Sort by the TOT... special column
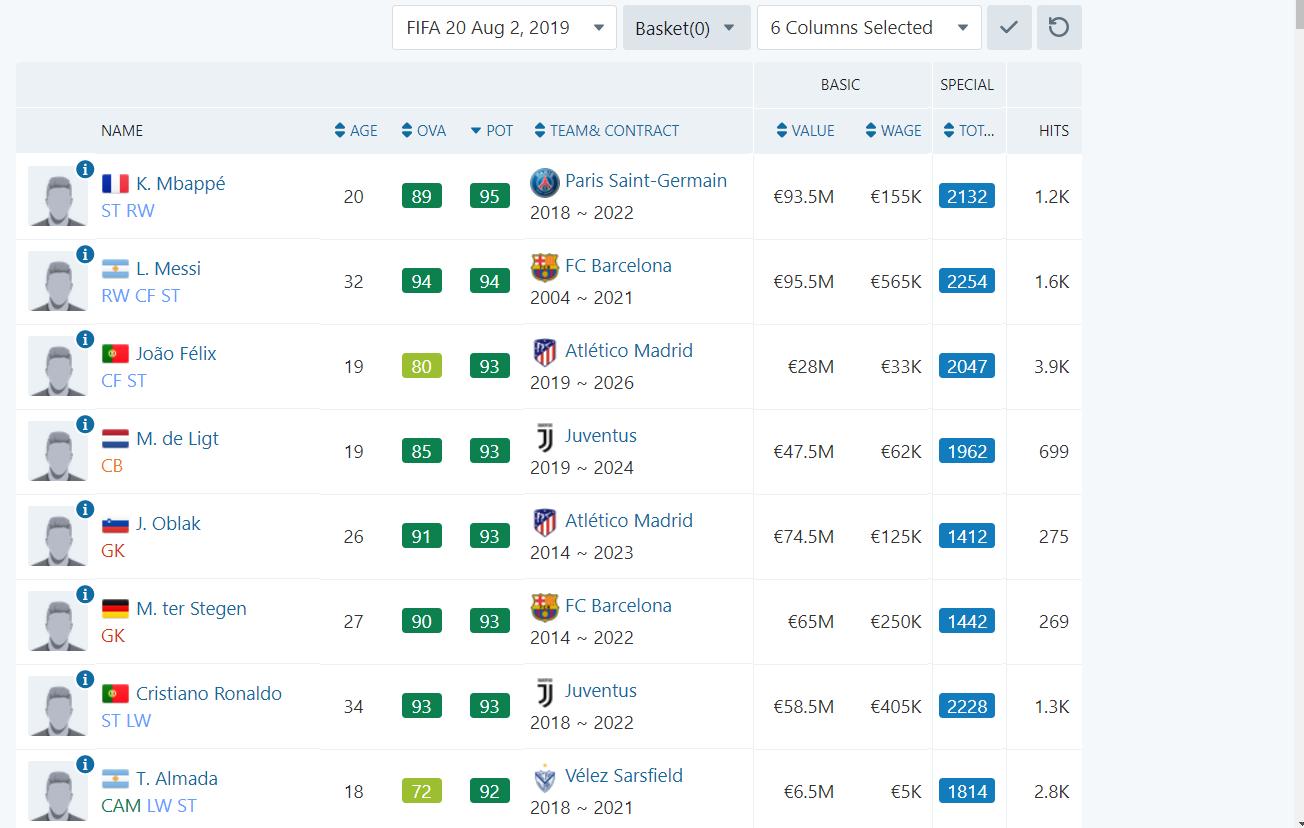 pyautogui.click(x=968, y=131)
